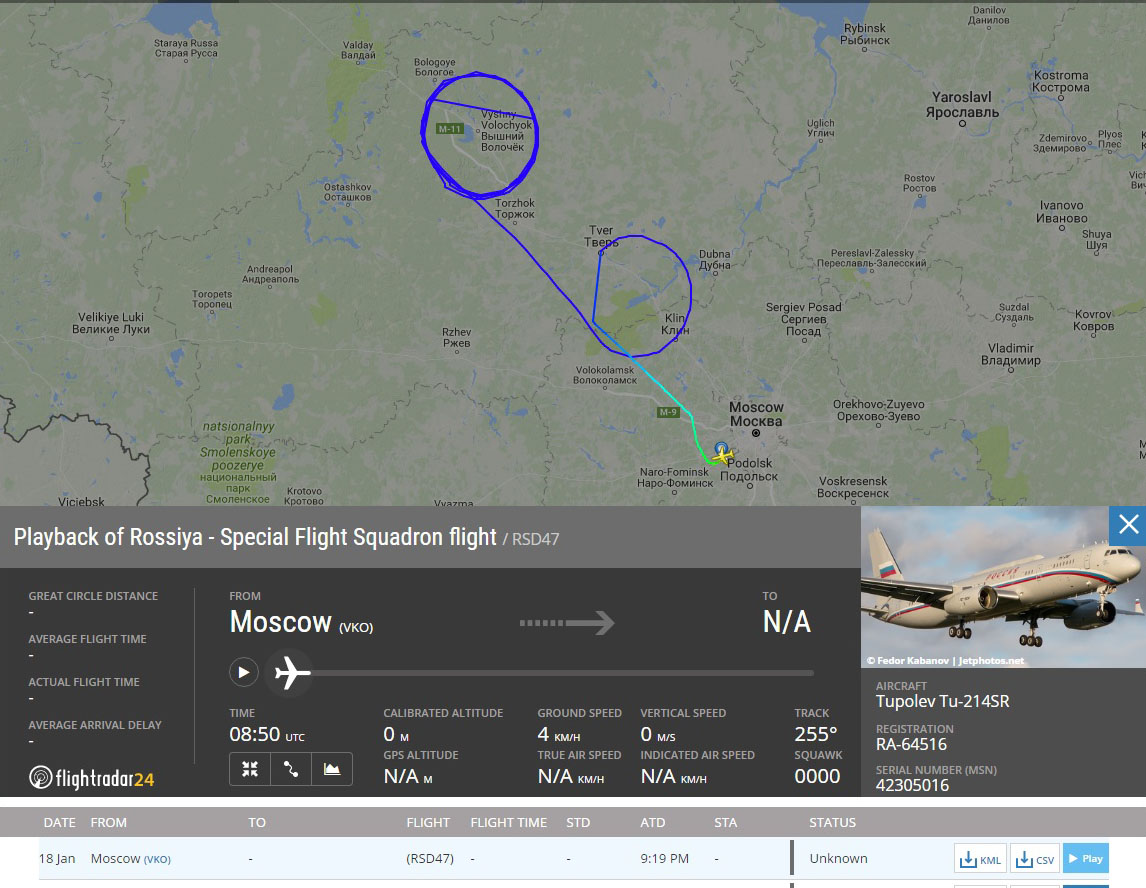Click the M-9 highway marker on map
Image resolution: width=1146 pixels, height=888 pixels.
(x=668, y=412)
